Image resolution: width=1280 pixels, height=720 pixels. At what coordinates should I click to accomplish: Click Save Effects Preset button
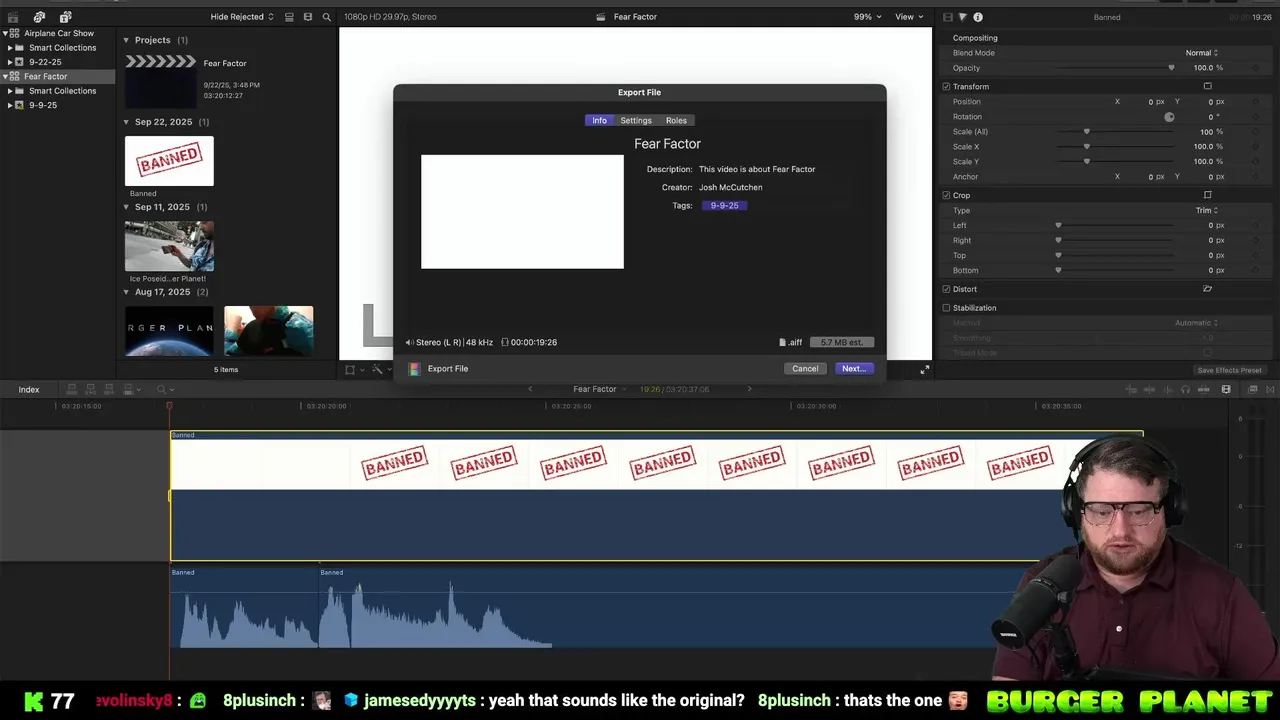[1229, 370]
